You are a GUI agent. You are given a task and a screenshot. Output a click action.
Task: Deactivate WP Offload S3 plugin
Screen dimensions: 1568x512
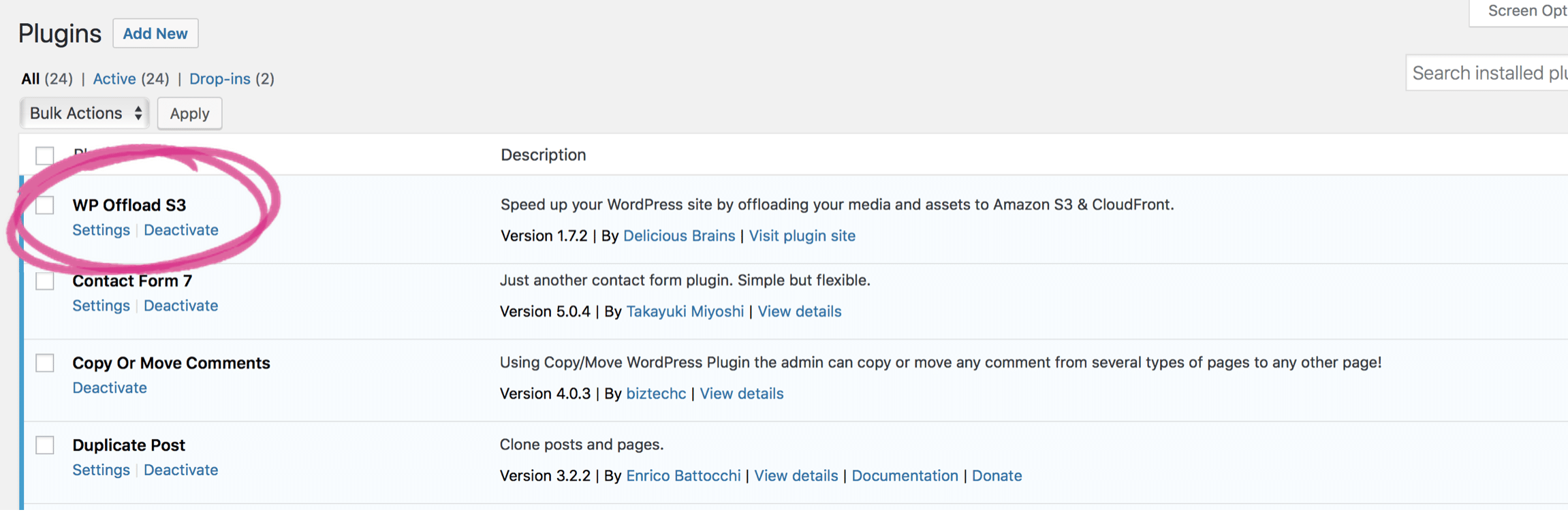tap(181, 230)
